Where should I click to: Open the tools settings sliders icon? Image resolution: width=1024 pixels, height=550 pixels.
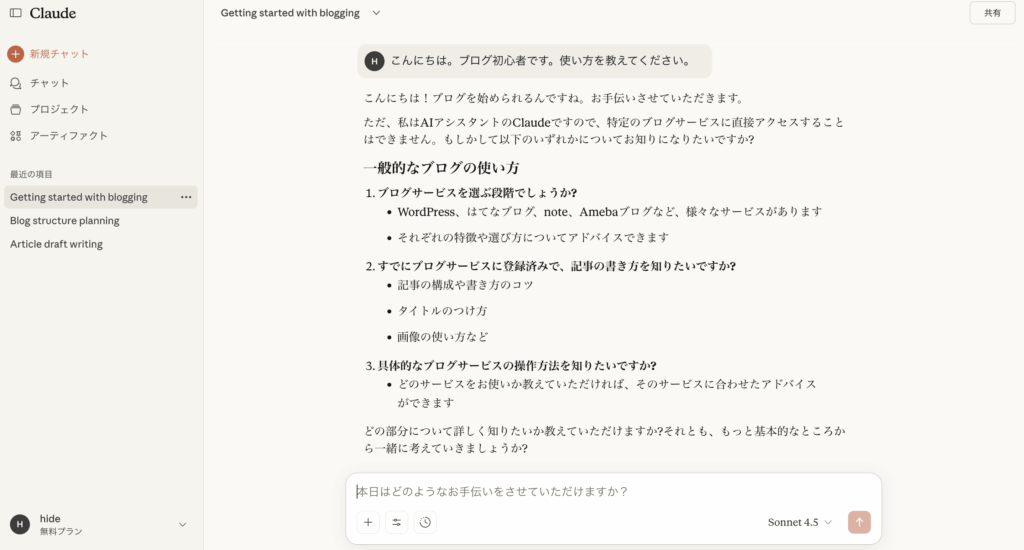[397, 522]
